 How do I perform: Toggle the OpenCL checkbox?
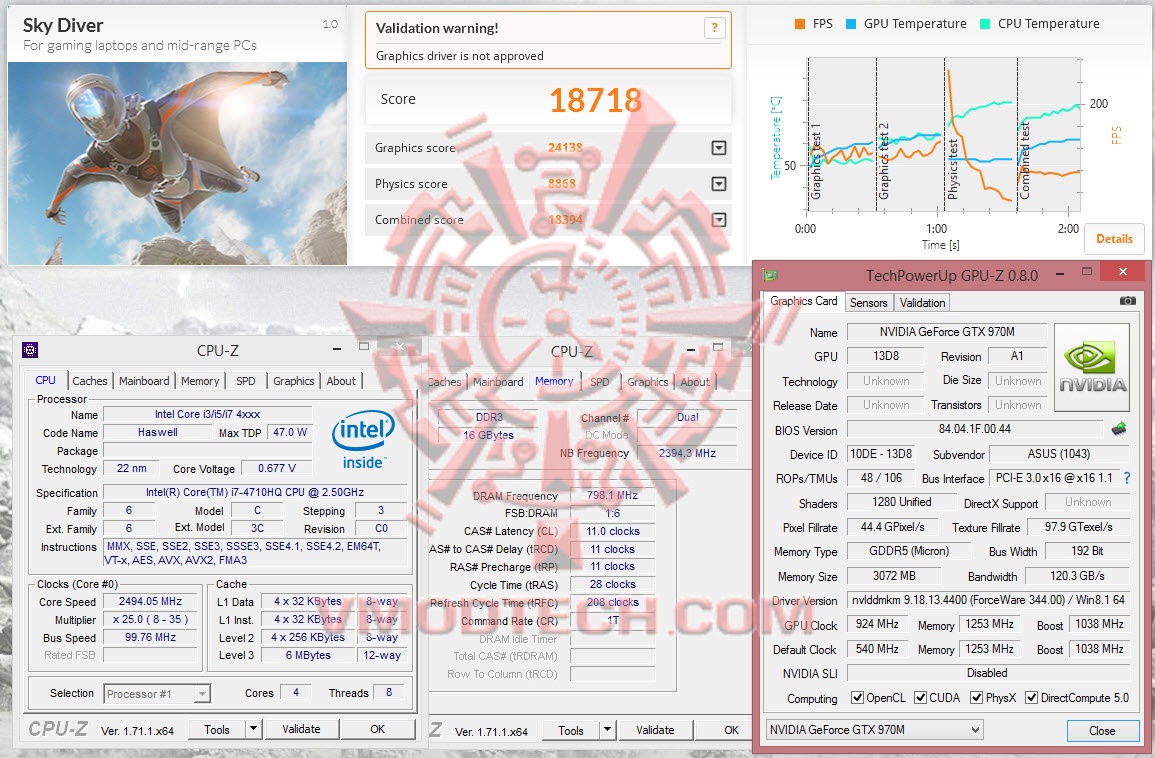tap(857, 698)
